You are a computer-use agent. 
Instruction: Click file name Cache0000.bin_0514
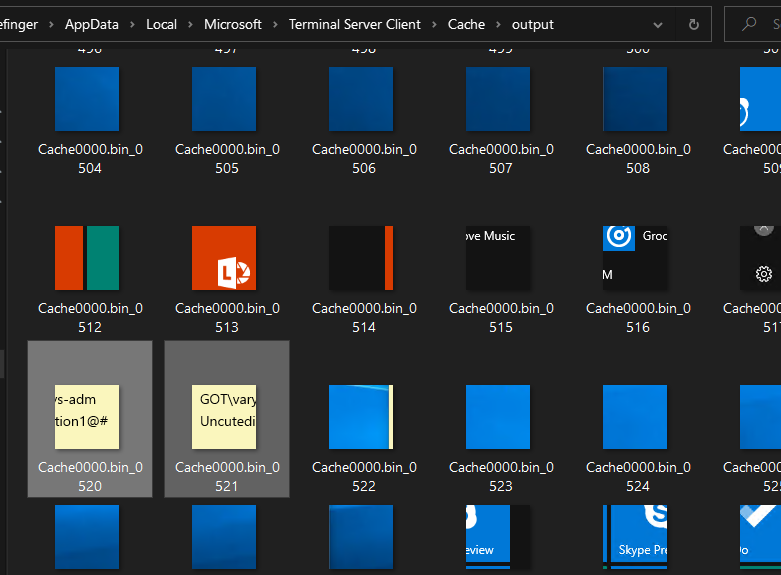[x=364, y=318]
